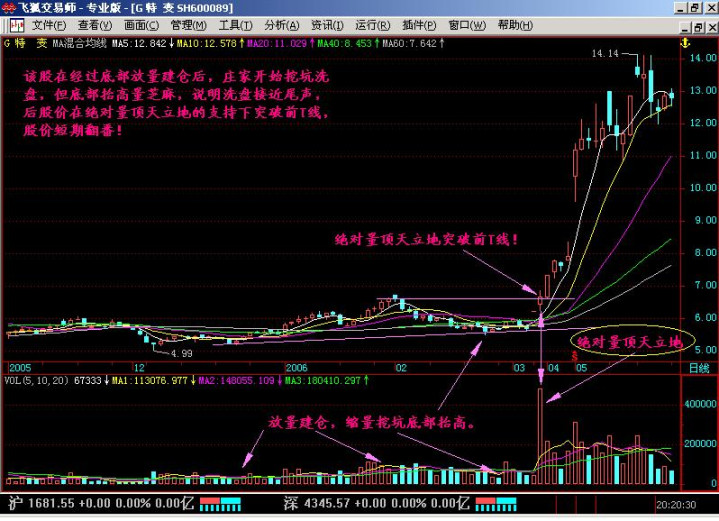The height and width of the screenshot is (521, 719).
Task: Click the 深 4345.57 index in status bar
Action: pos(376,504)
